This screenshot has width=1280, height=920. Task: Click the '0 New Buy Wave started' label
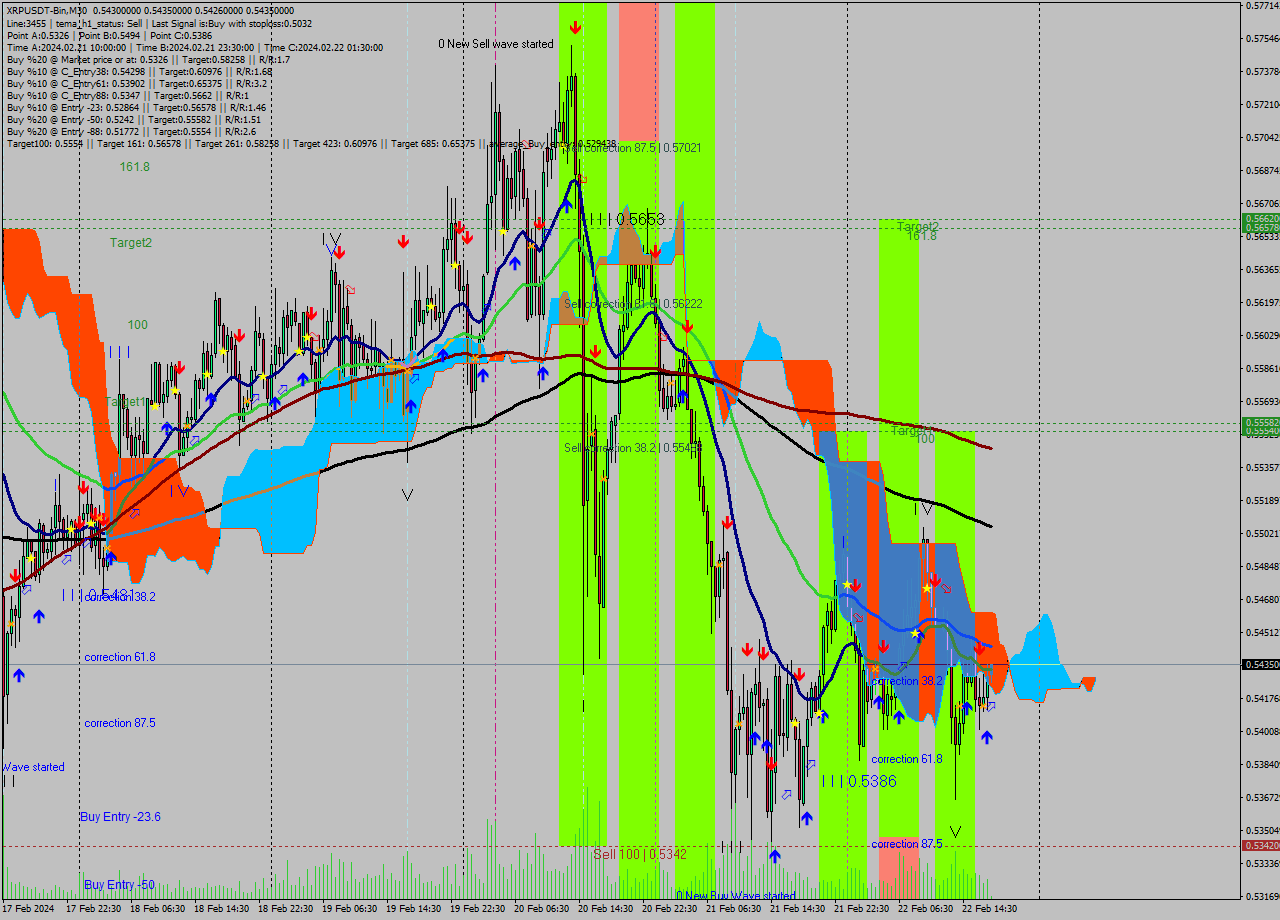click(x=736, y=896)
